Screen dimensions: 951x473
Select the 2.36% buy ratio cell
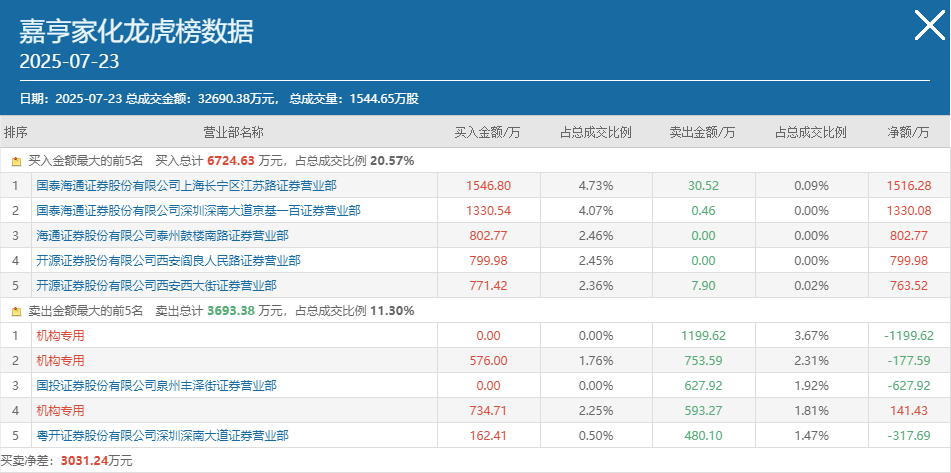tap(596, 286)
